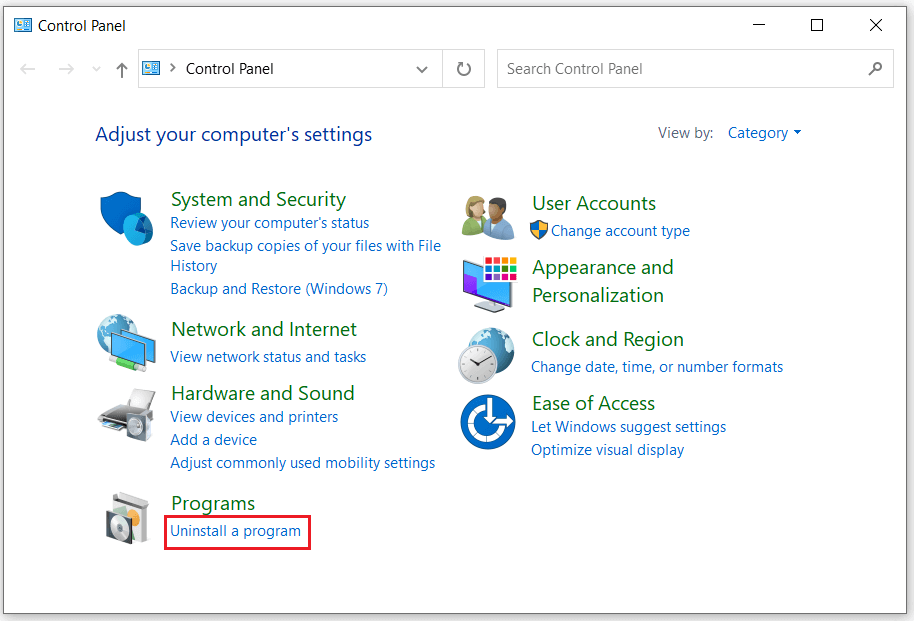Click the Control Panel breadcrumb in address bar

(x=230, y=69)
